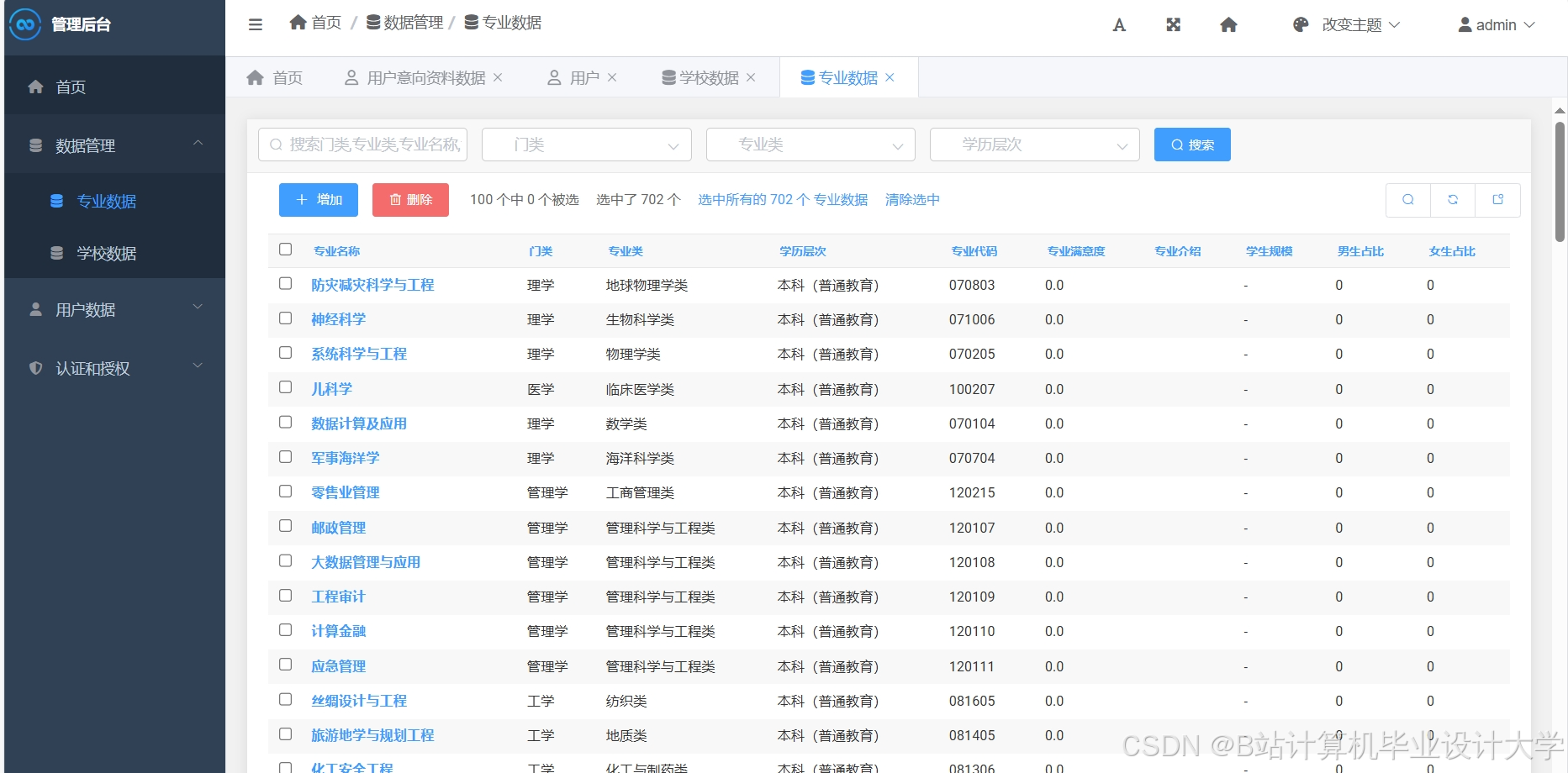Check the select-all checkbox in table header
The width and height of the screenshot is (1568, 773).
[285, 249]
